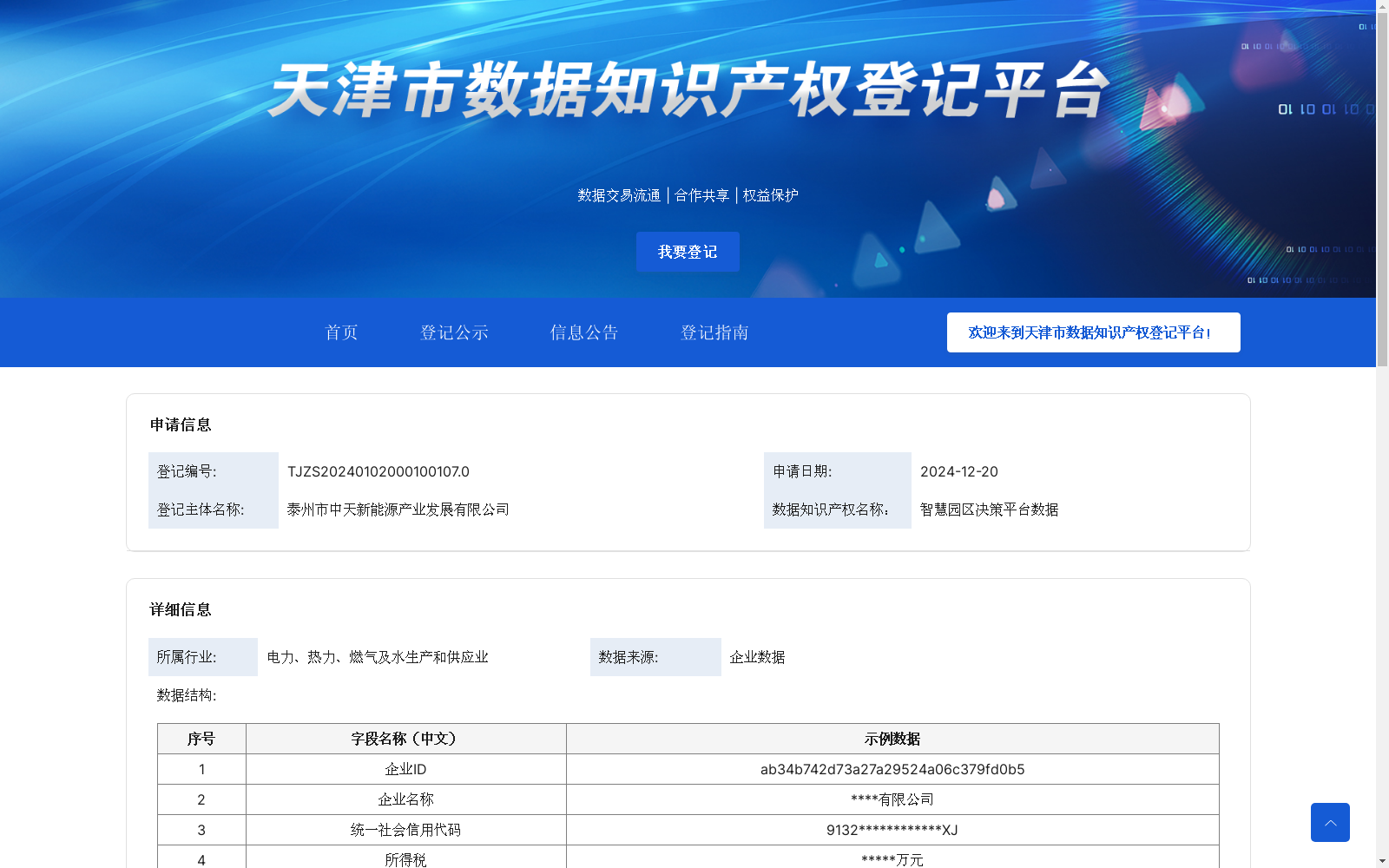Select the 企业ID field cell
This screenshot has width=1389, height=868.
coord(406,769)
